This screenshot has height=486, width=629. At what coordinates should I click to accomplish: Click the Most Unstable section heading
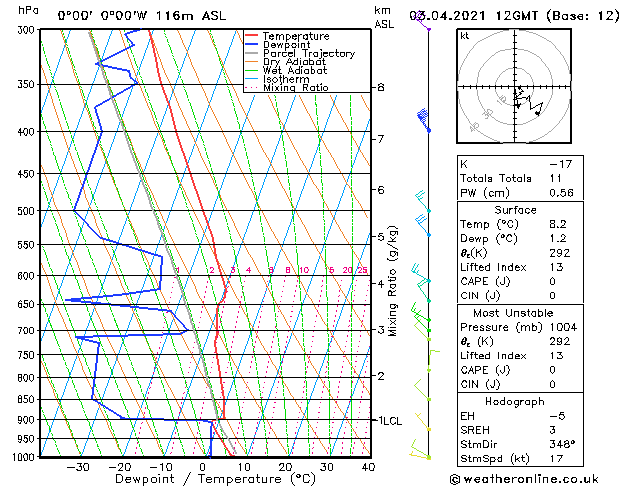point(513,313)
